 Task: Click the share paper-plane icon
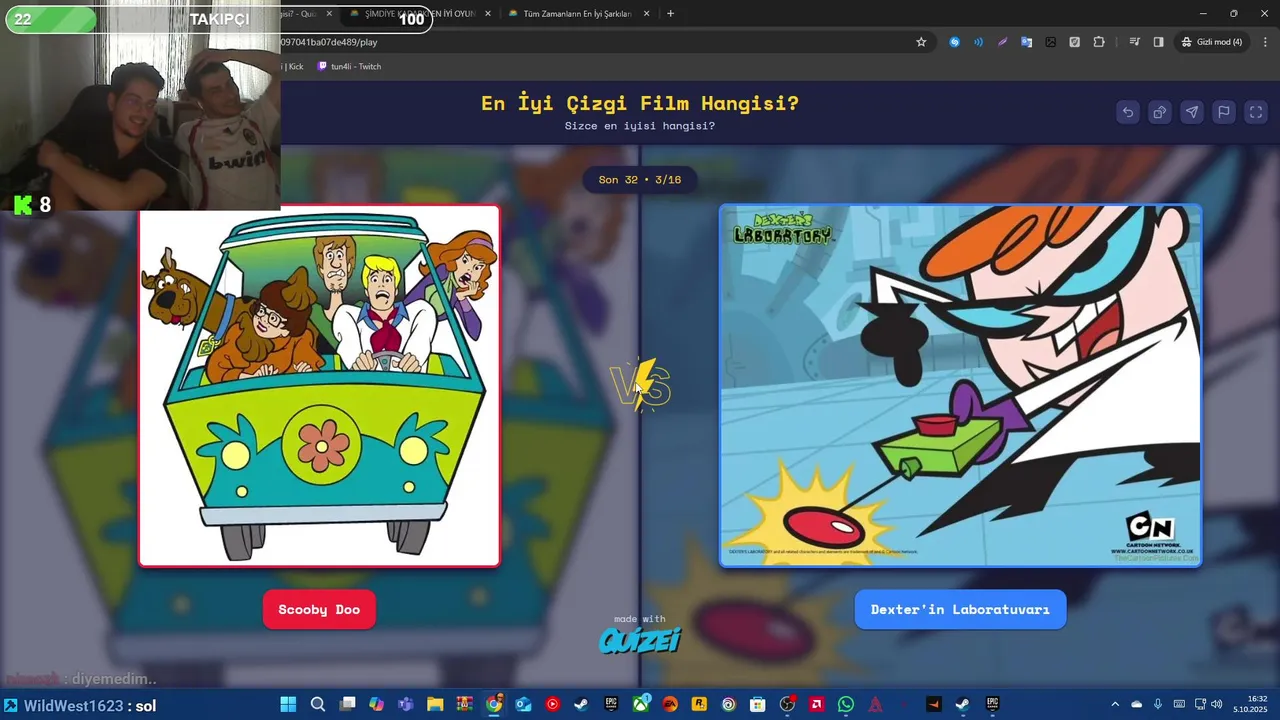pos(1192,112)
